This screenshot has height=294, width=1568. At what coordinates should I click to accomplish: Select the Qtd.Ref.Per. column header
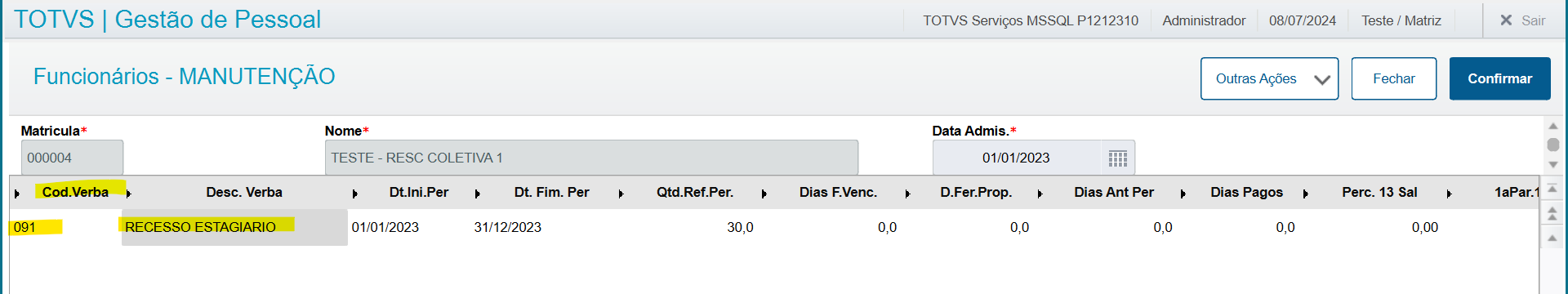[x=695, y=193]
